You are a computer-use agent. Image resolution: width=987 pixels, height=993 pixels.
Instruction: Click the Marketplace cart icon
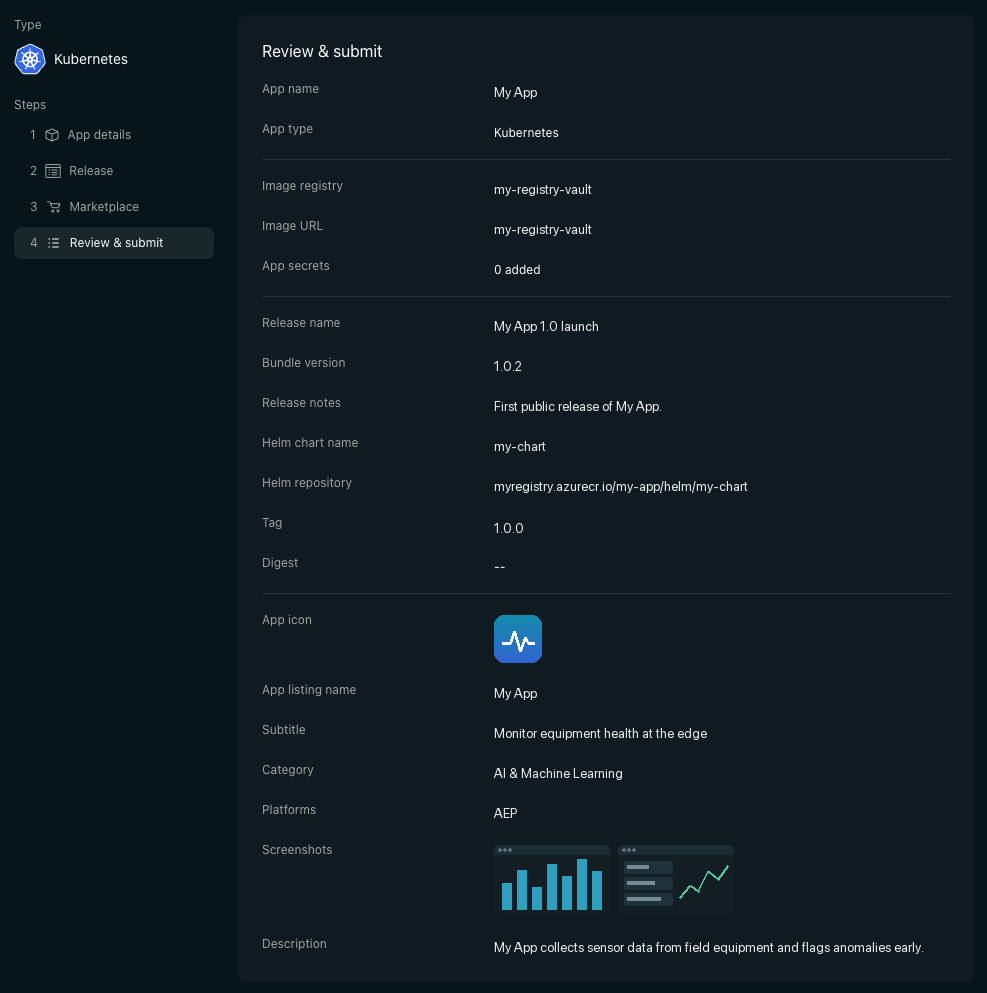pos(54,207)
